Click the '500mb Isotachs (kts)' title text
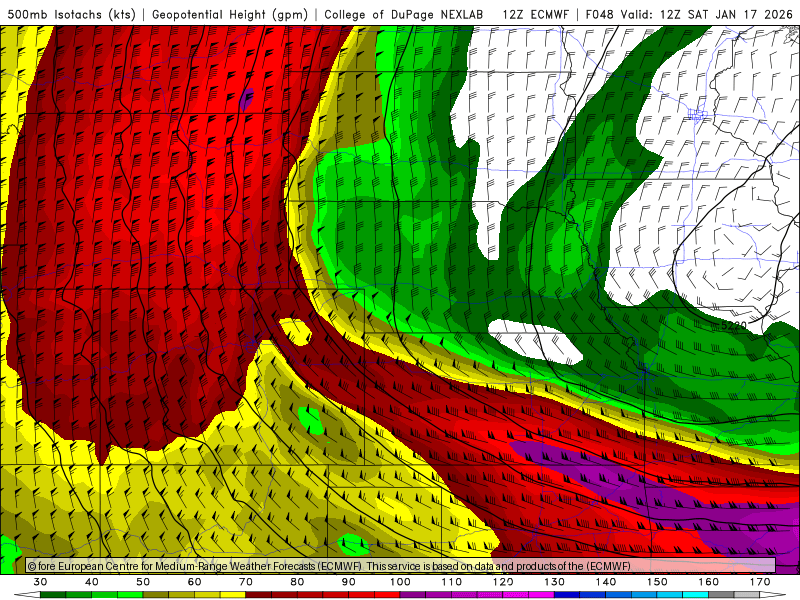The width and height of the screenshot is (800, 600). (x=72, y=14)
